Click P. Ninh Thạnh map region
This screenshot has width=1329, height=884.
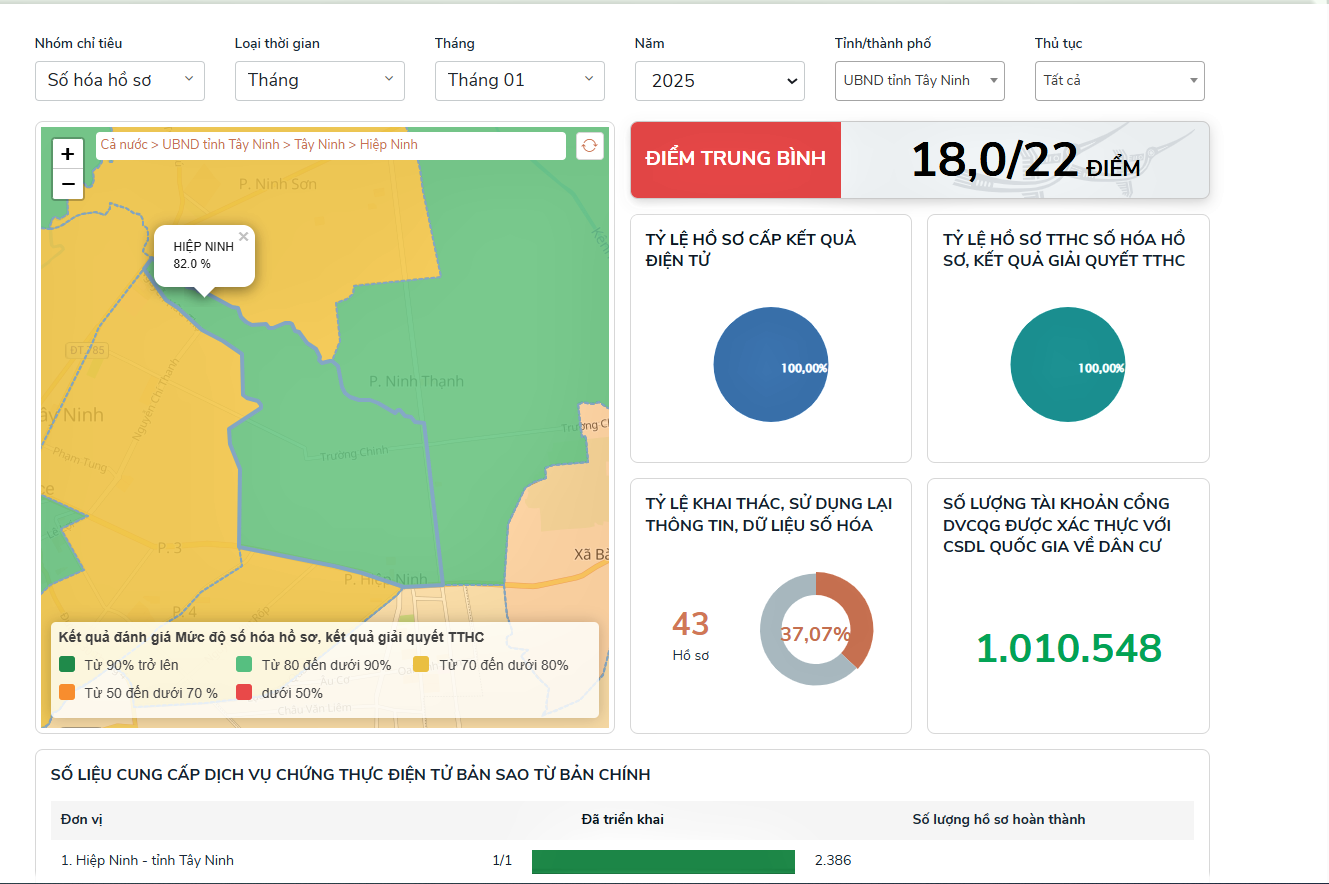coord(416,381)
